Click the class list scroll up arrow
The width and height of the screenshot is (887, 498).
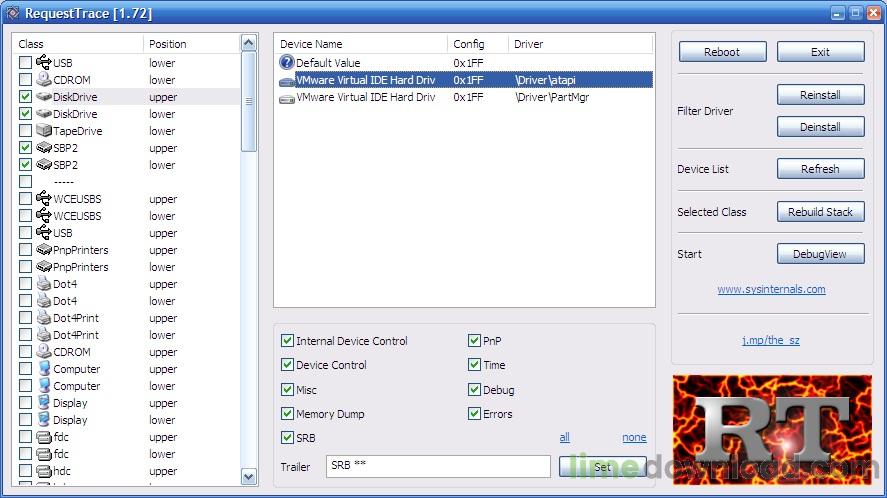(249, 43)
